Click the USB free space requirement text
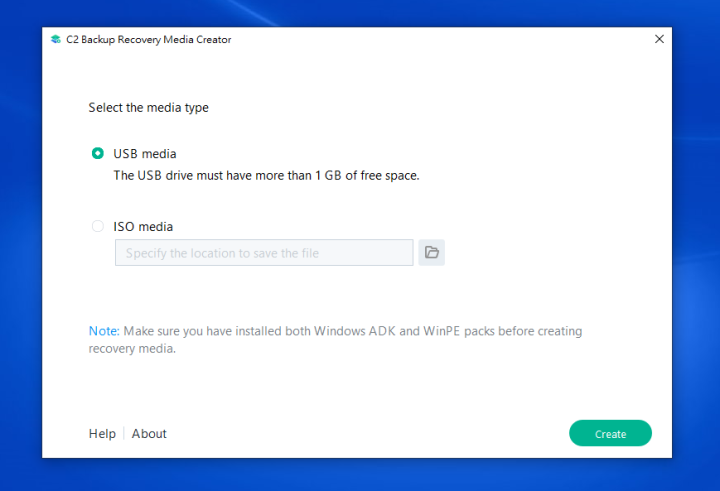720x491 pixels. click(x=266, y=175)
